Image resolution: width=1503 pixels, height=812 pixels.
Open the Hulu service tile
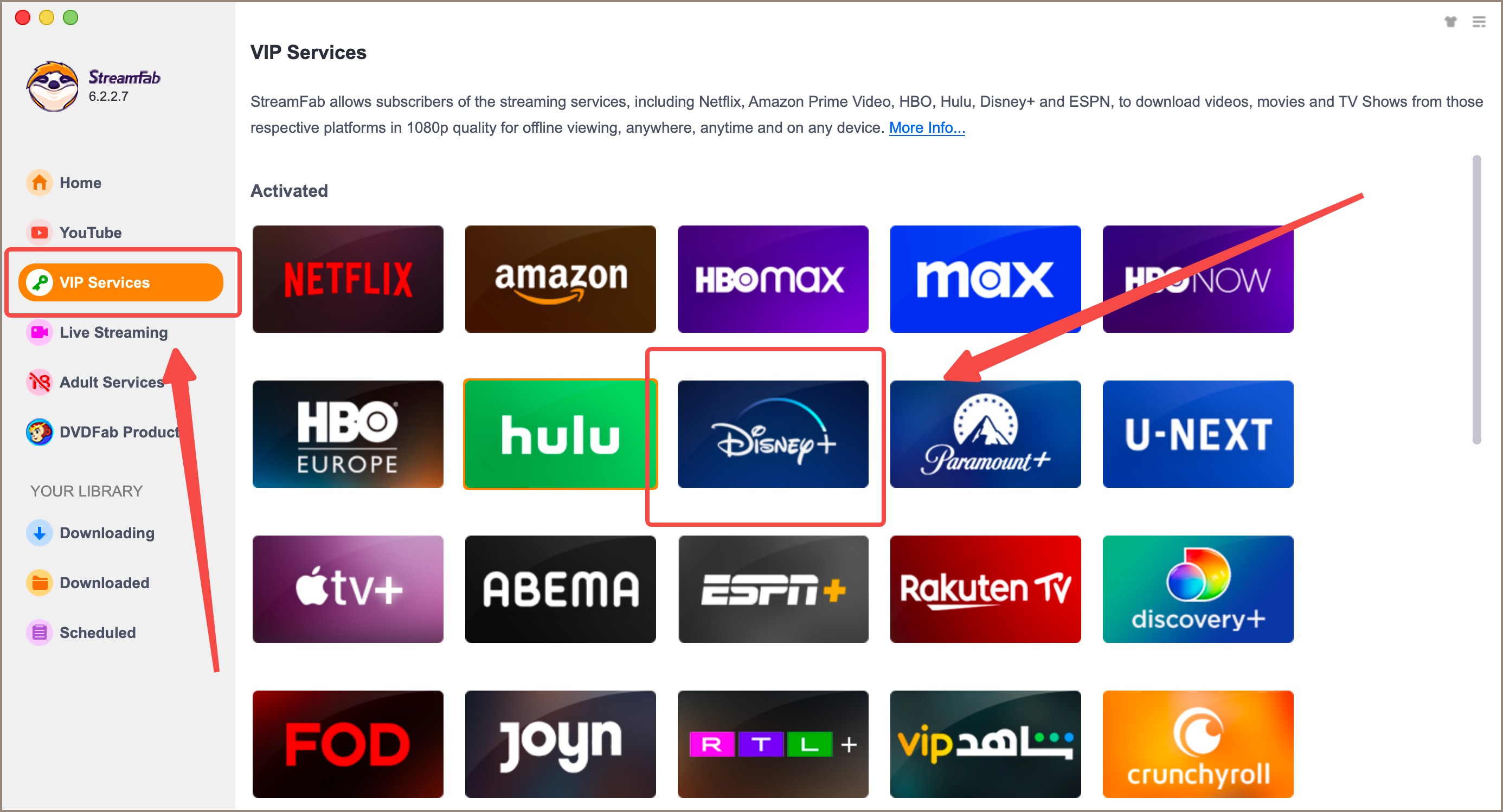(x=560, y=434)
